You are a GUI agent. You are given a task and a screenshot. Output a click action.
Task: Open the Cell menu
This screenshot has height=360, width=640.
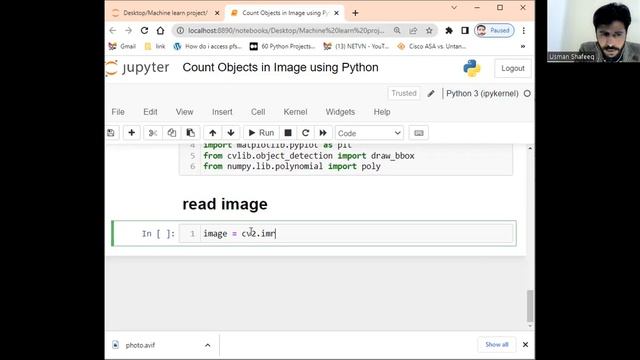tap(258, 112)
